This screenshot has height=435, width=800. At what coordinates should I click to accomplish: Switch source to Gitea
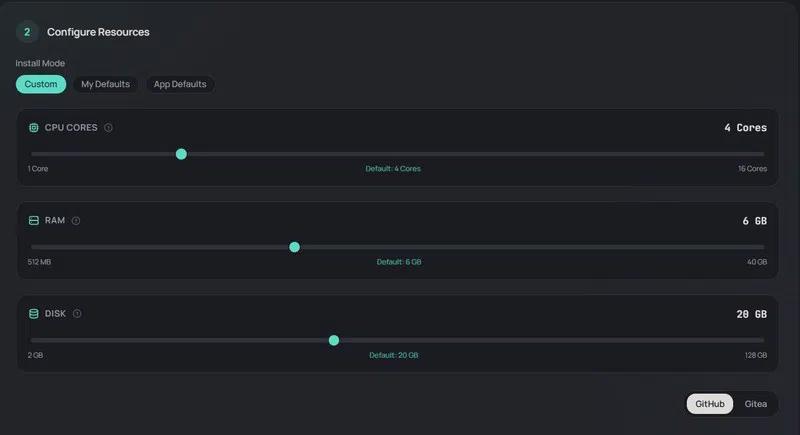point(756,404)
